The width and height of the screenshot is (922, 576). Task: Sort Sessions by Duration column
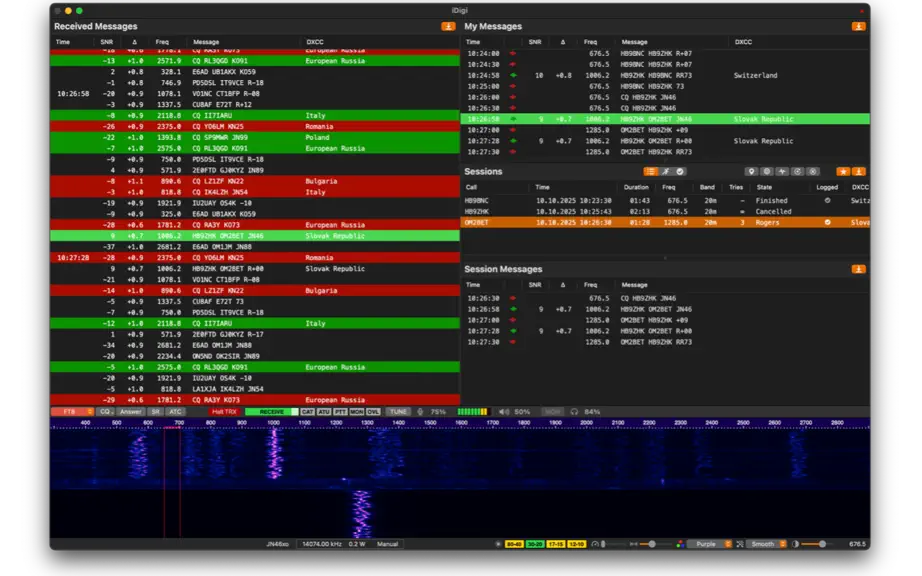[x=636, y=187]
